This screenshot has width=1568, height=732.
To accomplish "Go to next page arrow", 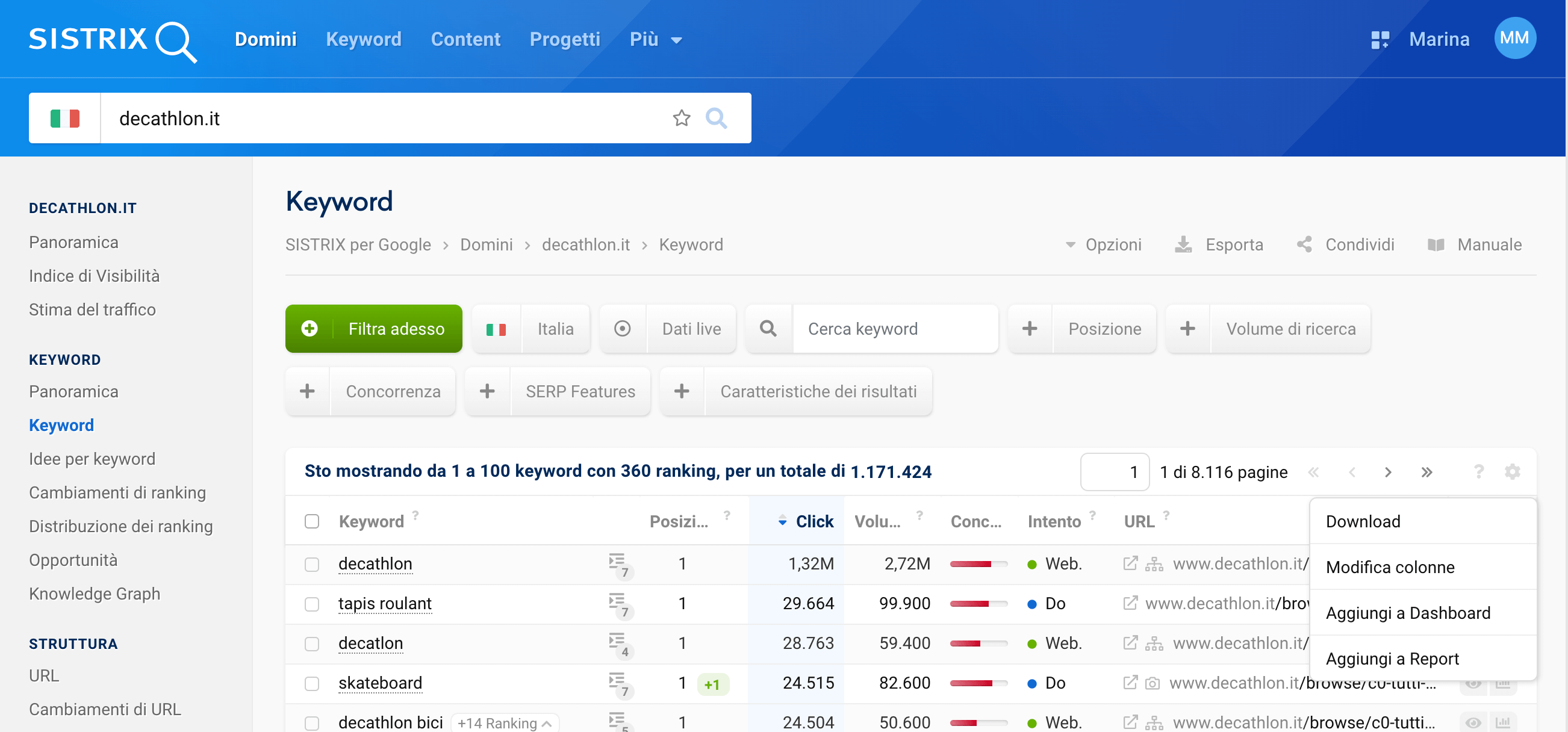I will pos(1387,472).
